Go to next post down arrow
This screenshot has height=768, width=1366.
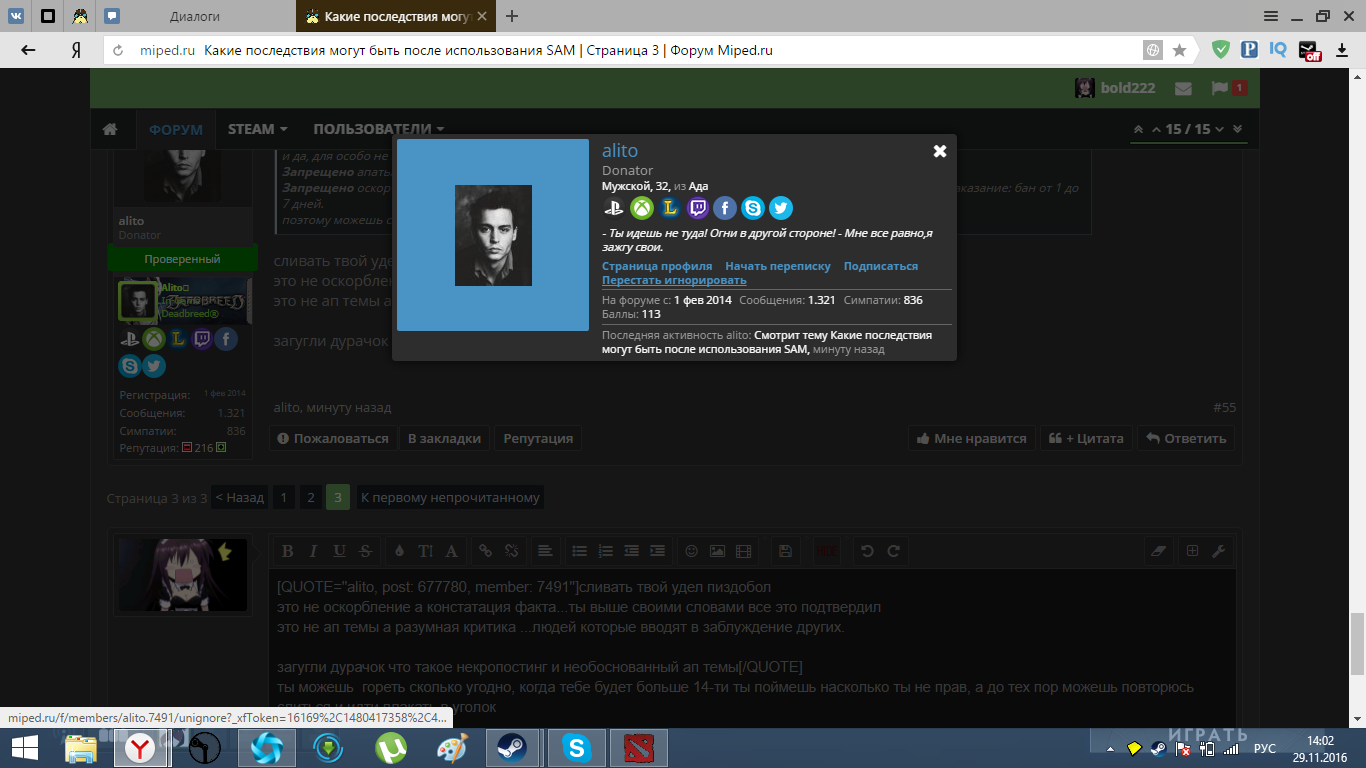(x=1220, y=129)
